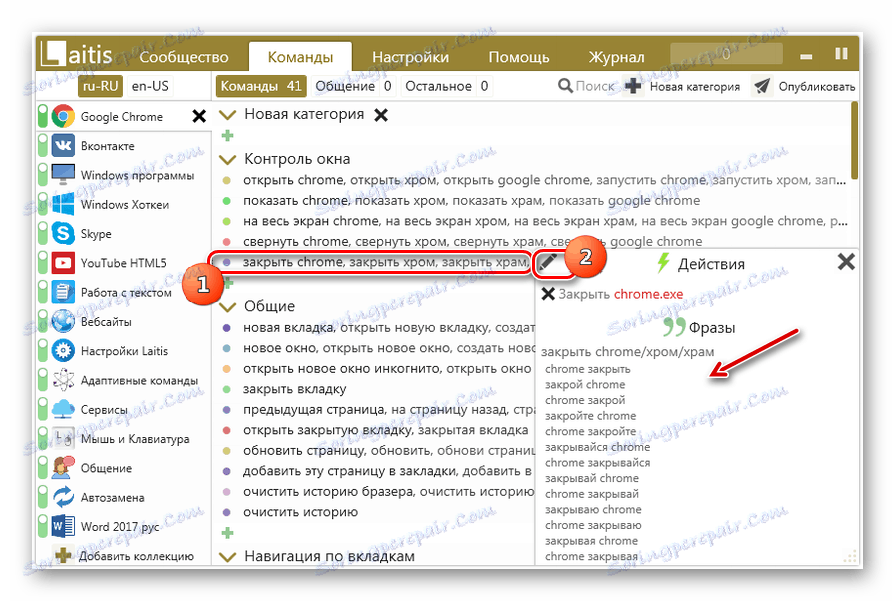Viewport: 895px width, 601px height.
Task: Click the Поиск magnifier icon
Action: [565, 86]
